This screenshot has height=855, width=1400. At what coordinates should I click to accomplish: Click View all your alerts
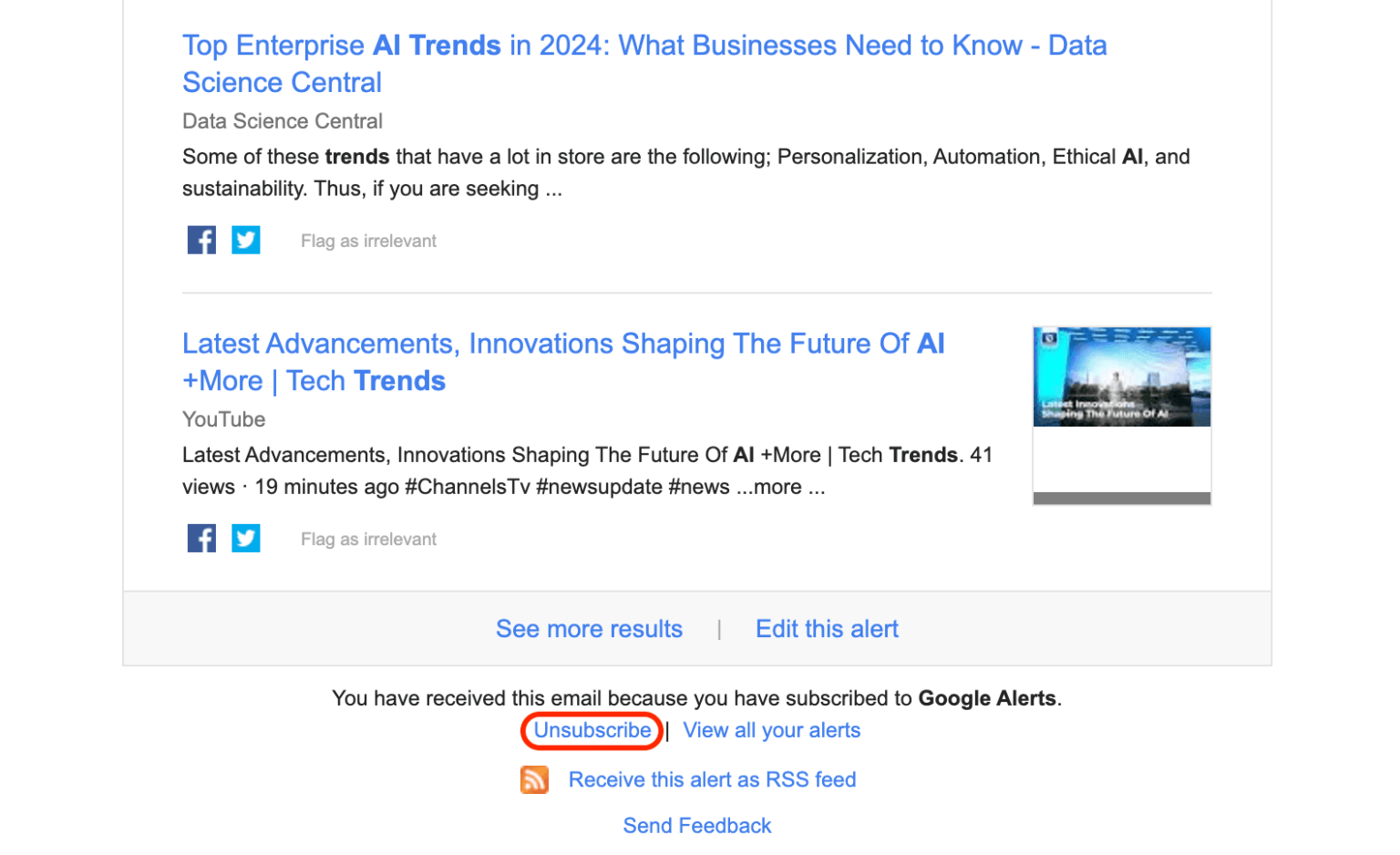pyautogui.click(x=771, y=730)
